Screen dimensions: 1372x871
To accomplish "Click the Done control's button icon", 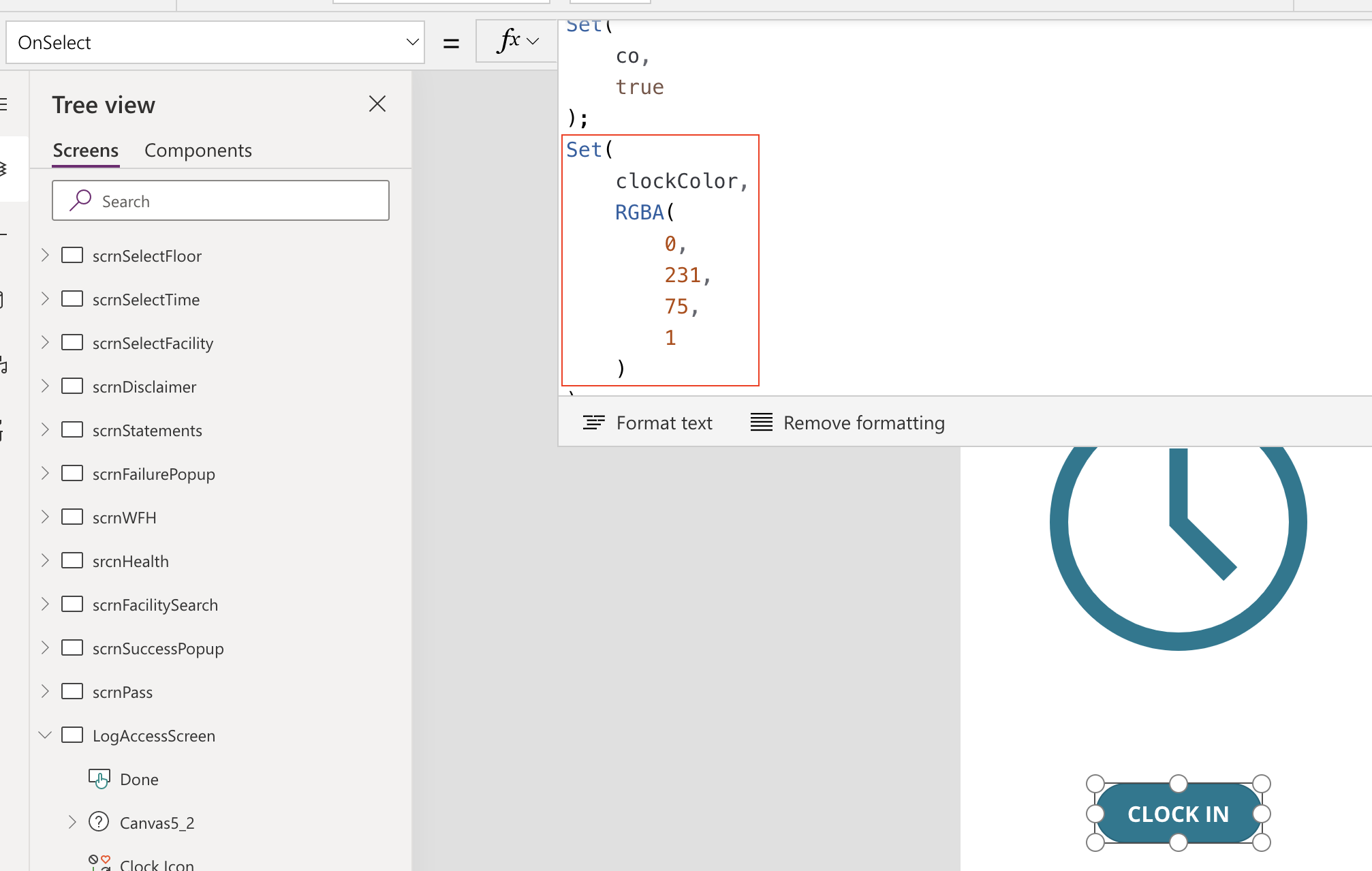I will (x=99, y=778).
